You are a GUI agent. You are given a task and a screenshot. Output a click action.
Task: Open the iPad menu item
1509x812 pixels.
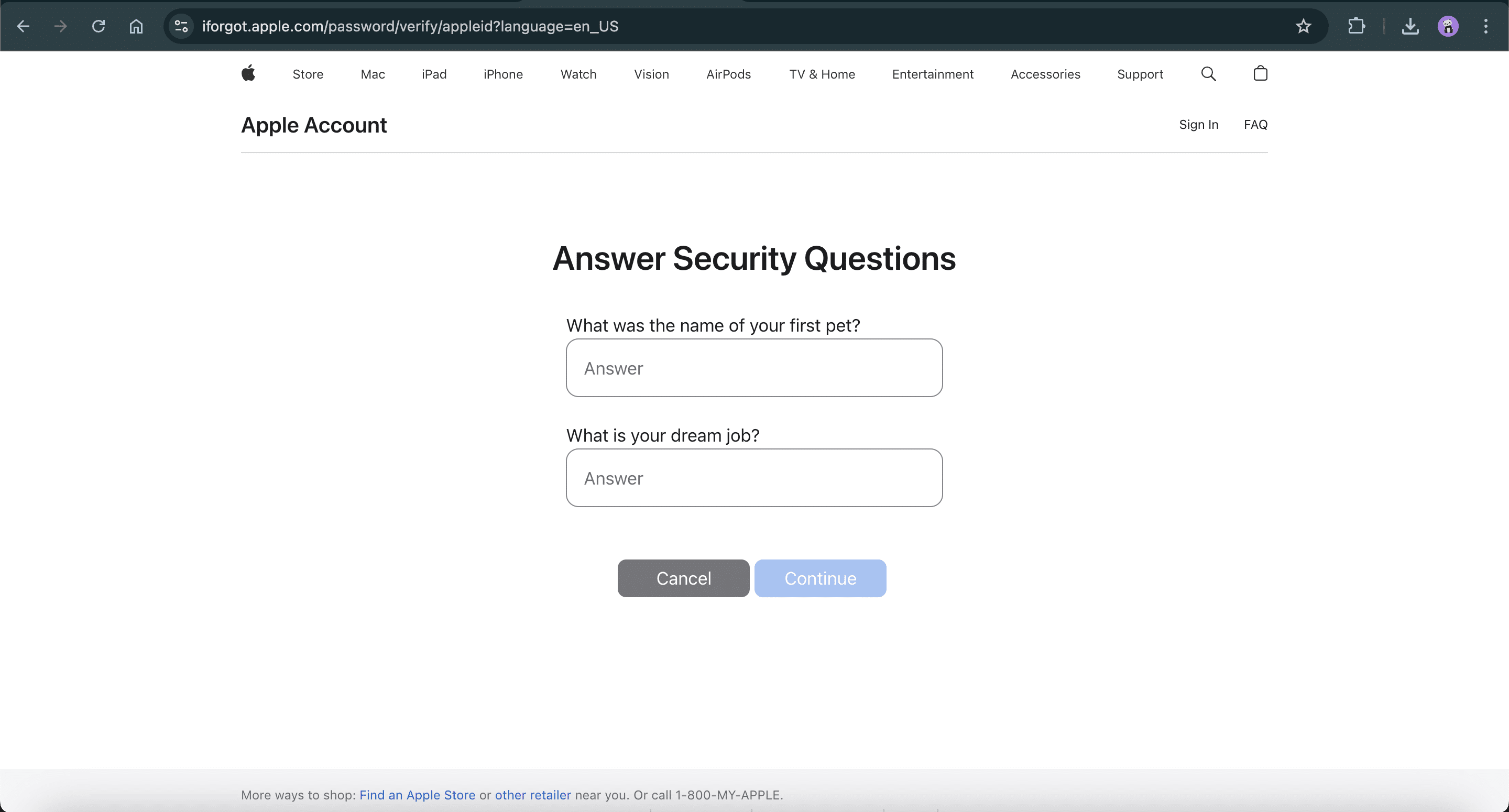(434, 74)
